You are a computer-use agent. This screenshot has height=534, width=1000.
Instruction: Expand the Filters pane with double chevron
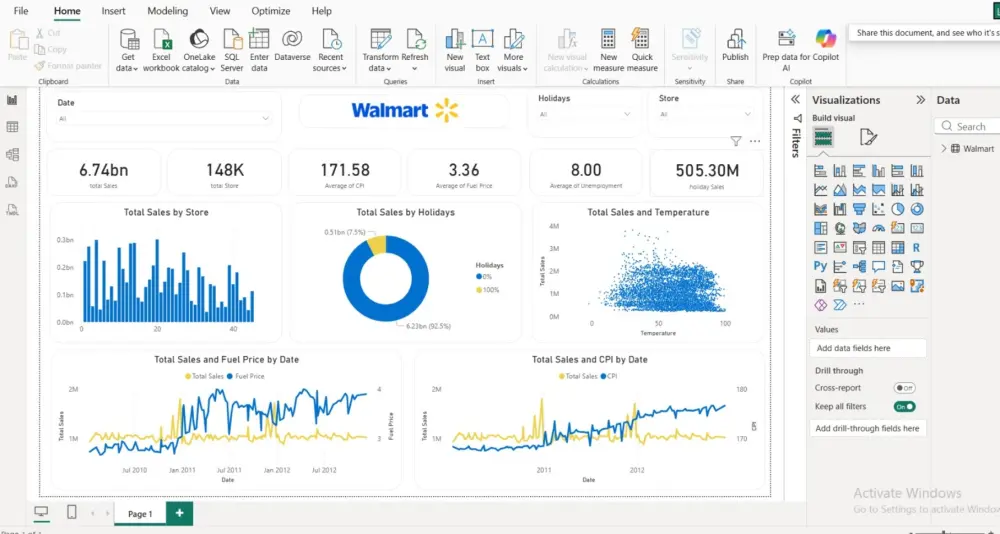[x=795, y=100]
